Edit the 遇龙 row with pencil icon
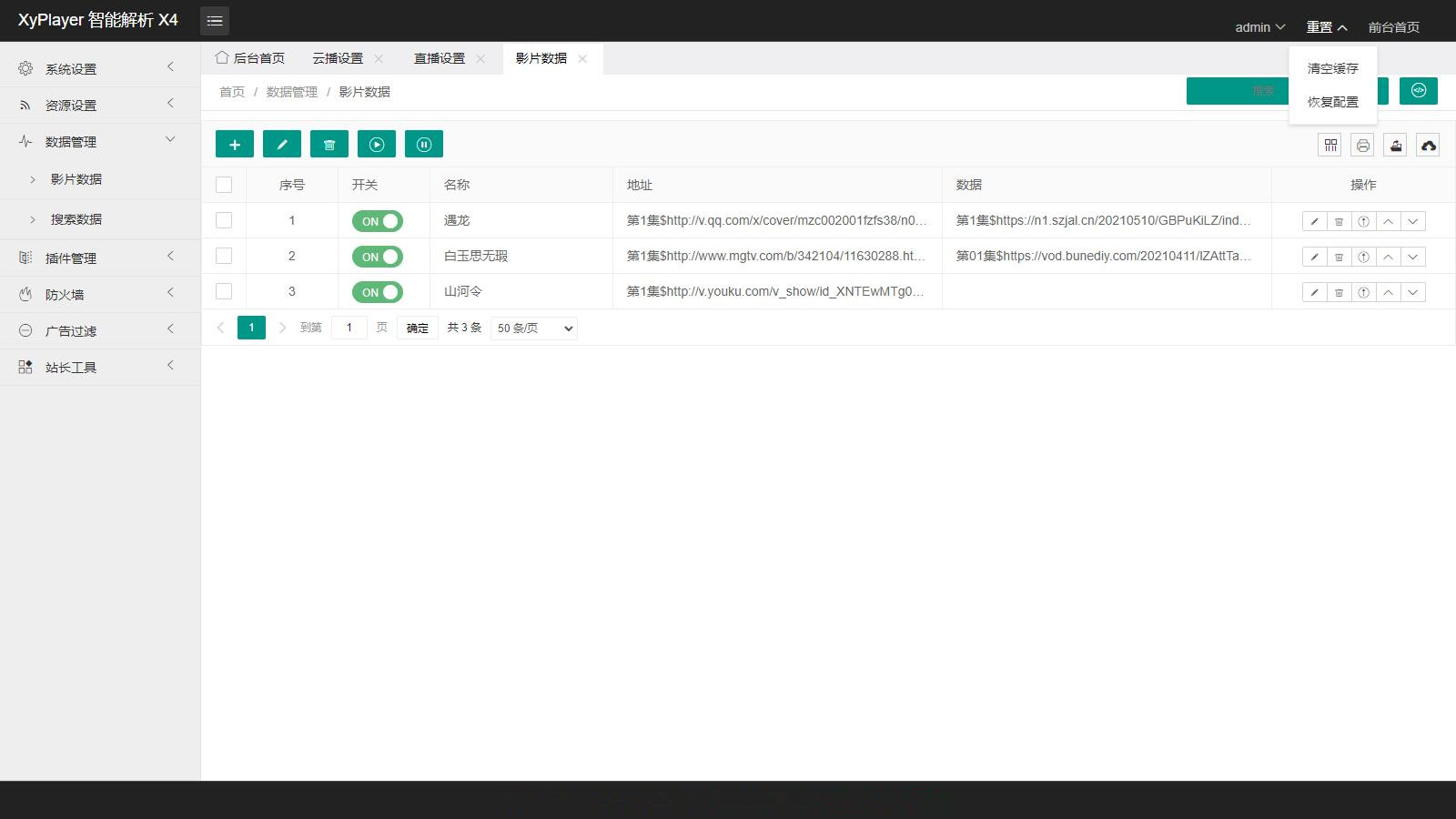Screen dimensions: 1456x819 1314,221
